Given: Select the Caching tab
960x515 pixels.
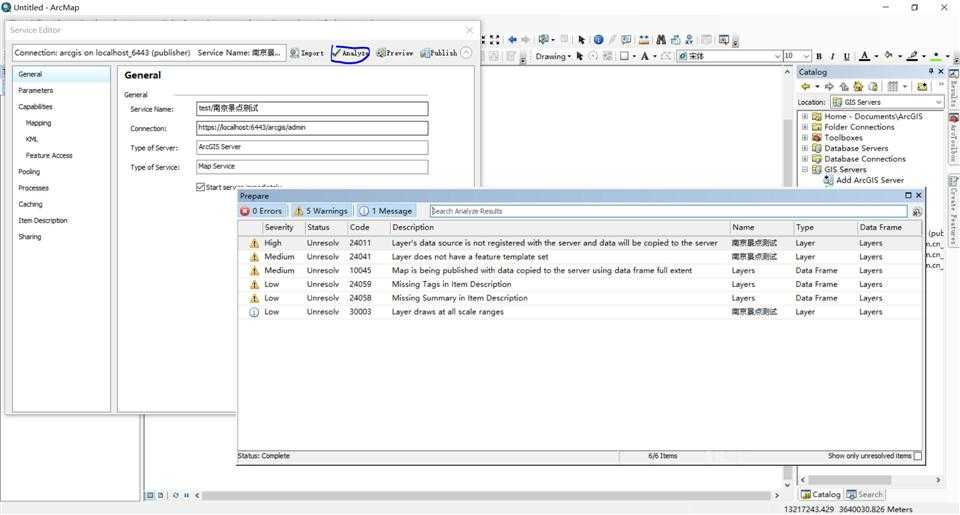Looking at the screenshot, I should click(31, 204).
